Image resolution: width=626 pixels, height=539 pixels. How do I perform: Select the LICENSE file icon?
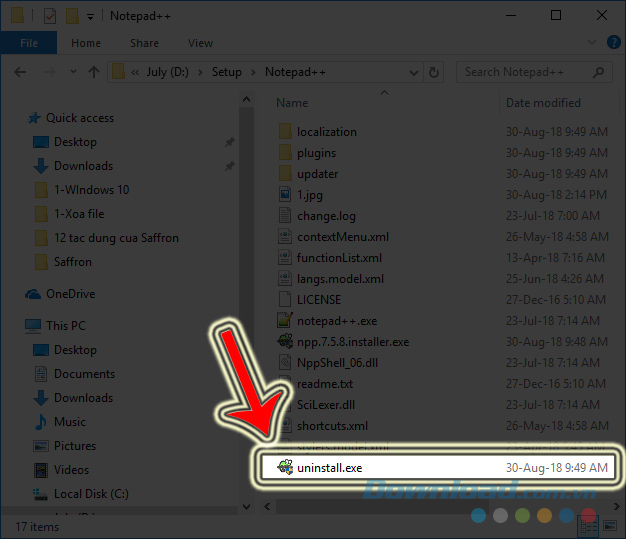285,299
